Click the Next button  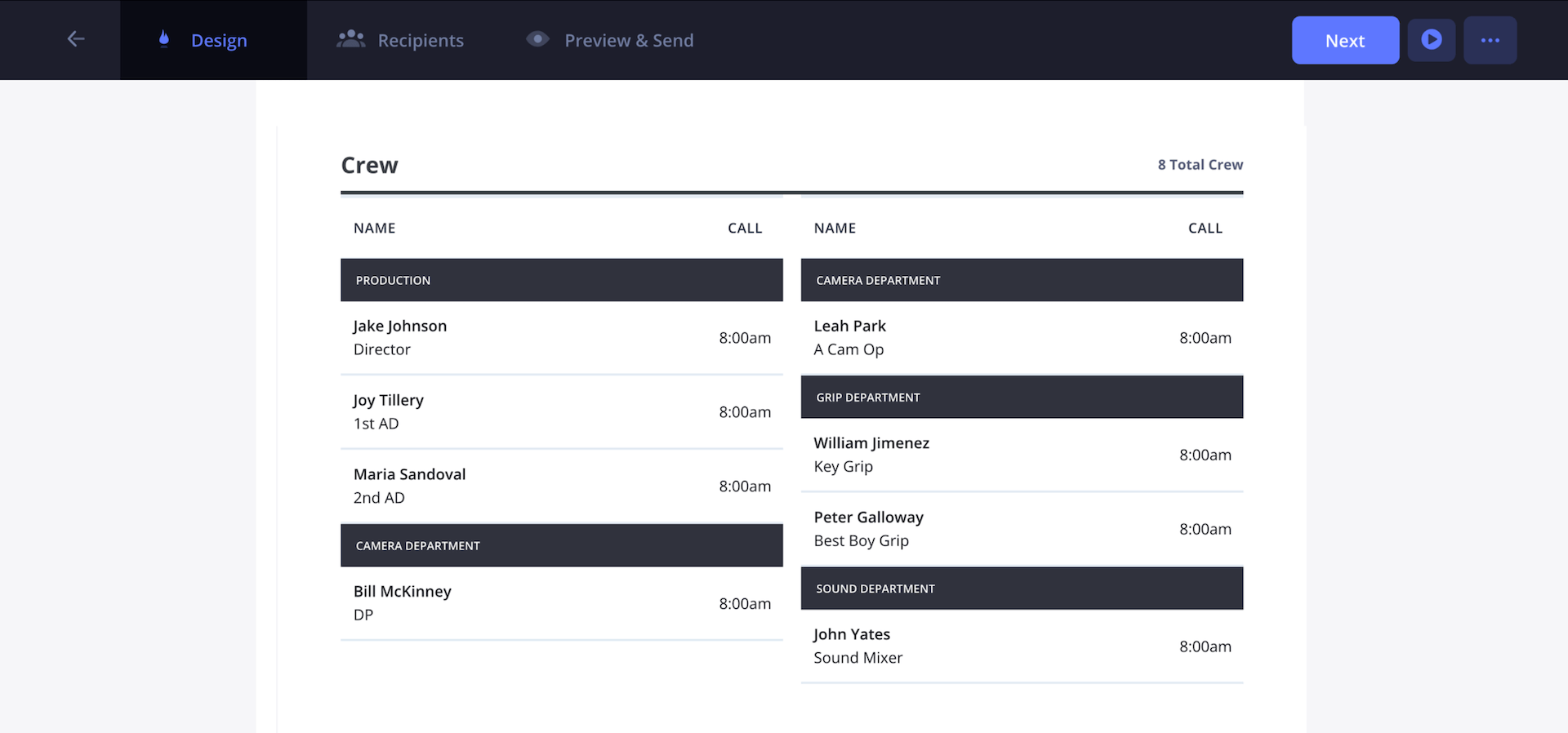click(x=1344, y=40)
